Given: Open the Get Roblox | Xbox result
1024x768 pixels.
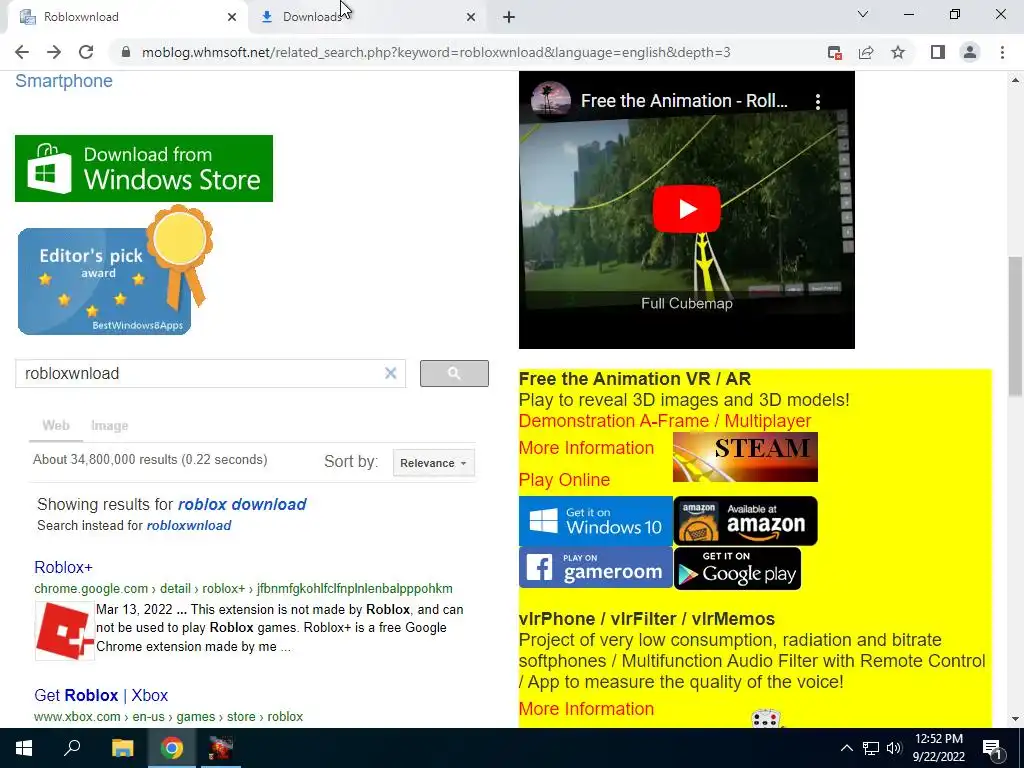Looking at the screenshot, I should point(101,695).
